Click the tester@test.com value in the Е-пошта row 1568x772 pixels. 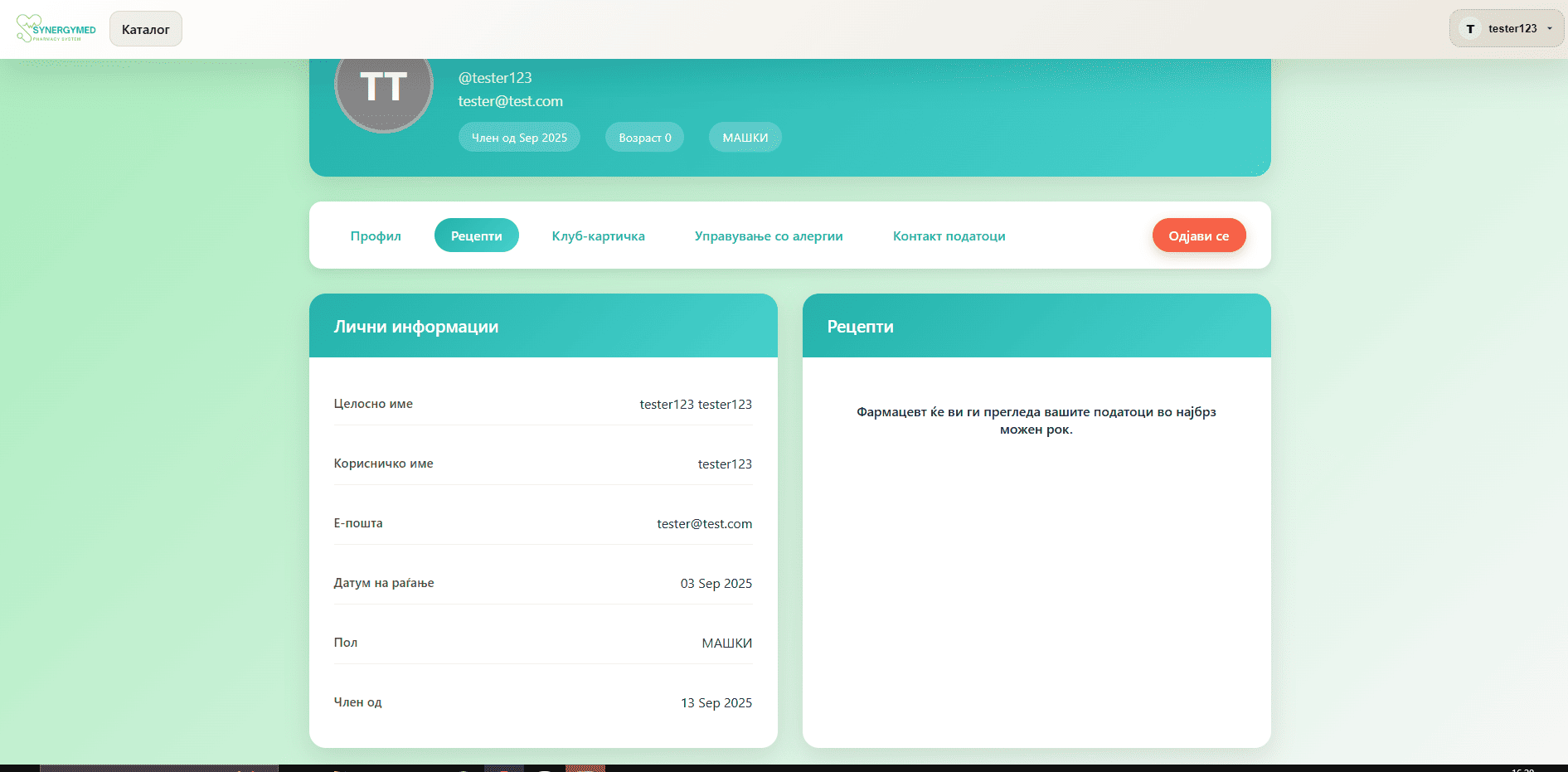704,524
